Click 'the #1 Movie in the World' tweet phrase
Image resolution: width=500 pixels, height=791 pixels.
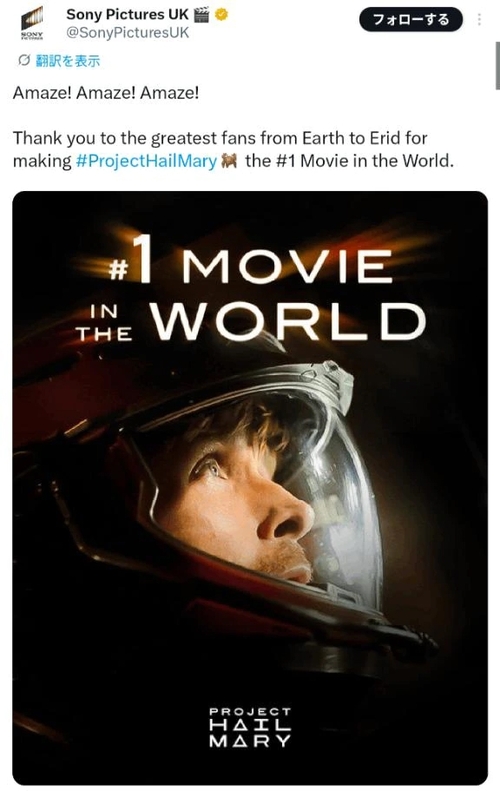(x=349, y=161)
